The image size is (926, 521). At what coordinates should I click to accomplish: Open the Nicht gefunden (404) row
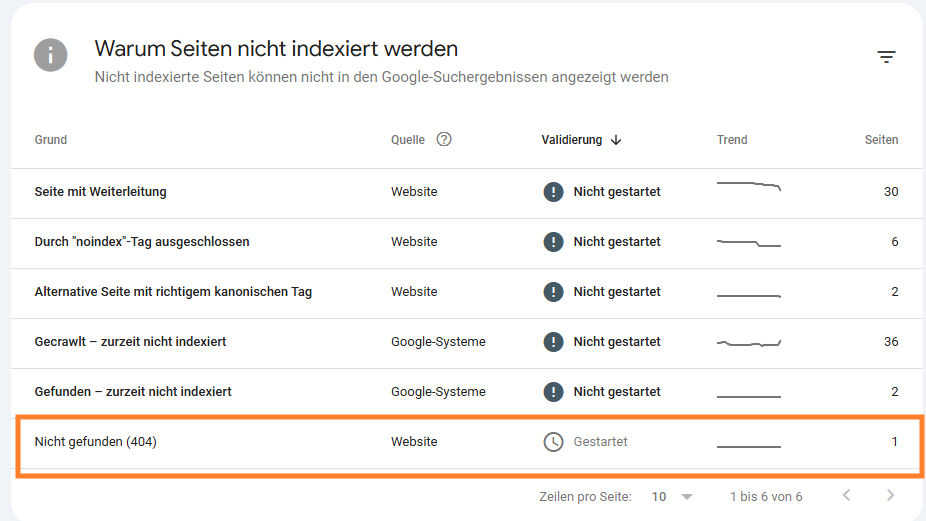[x=96, y=442]
